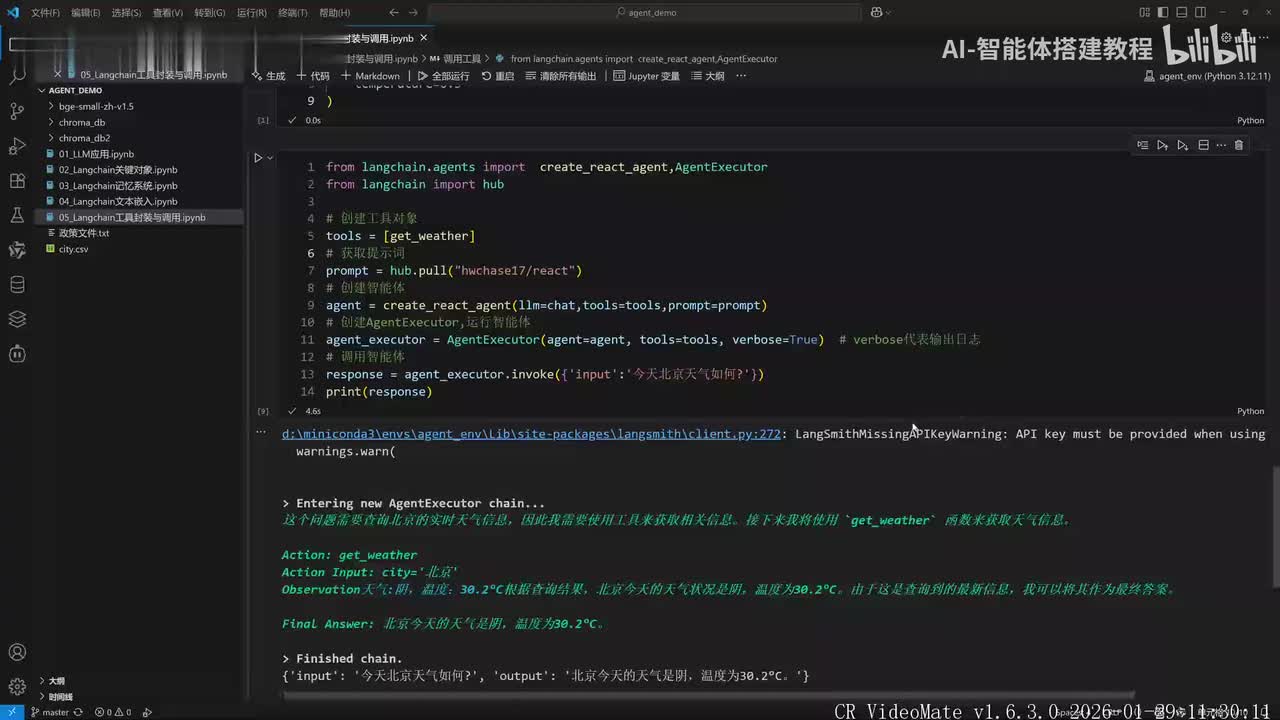This screenshot has width=1280, height=720.
Task: Add a Markdown cell
Action: click(370, 76)
